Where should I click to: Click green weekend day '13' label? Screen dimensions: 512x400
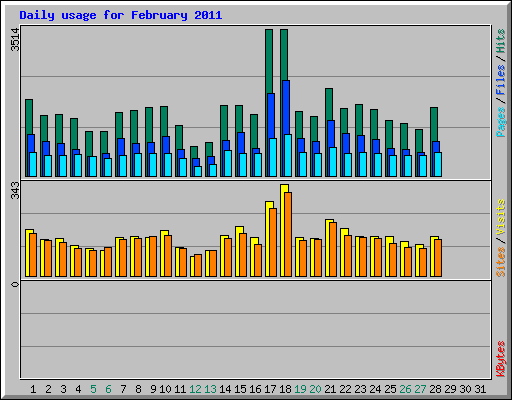point(210,389)
